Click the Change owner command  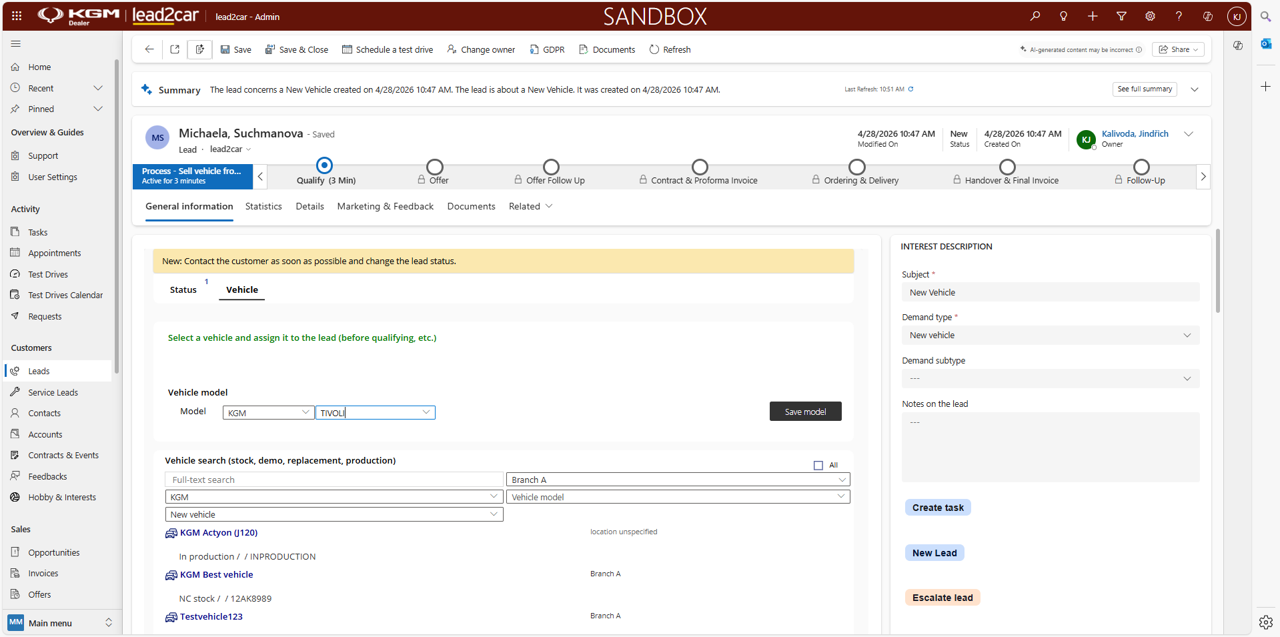pyautogui.click(x=481, y=49)
